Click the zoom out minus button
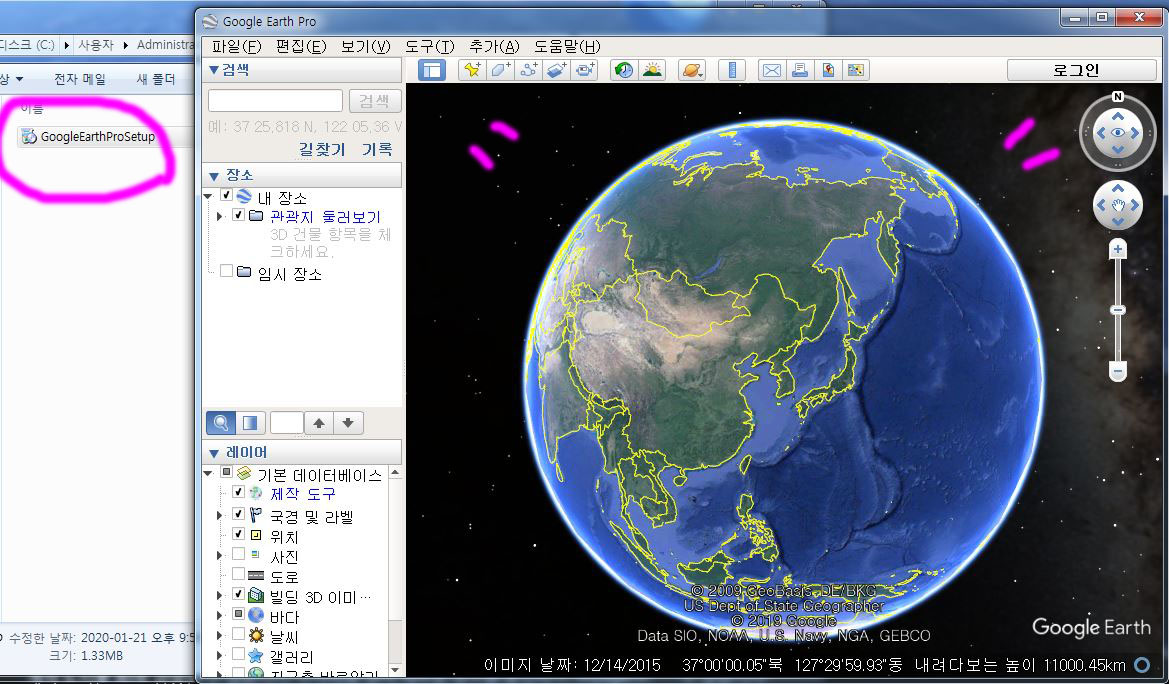This screenshot has width=1169, height=684. click(x=1117, y=370)
